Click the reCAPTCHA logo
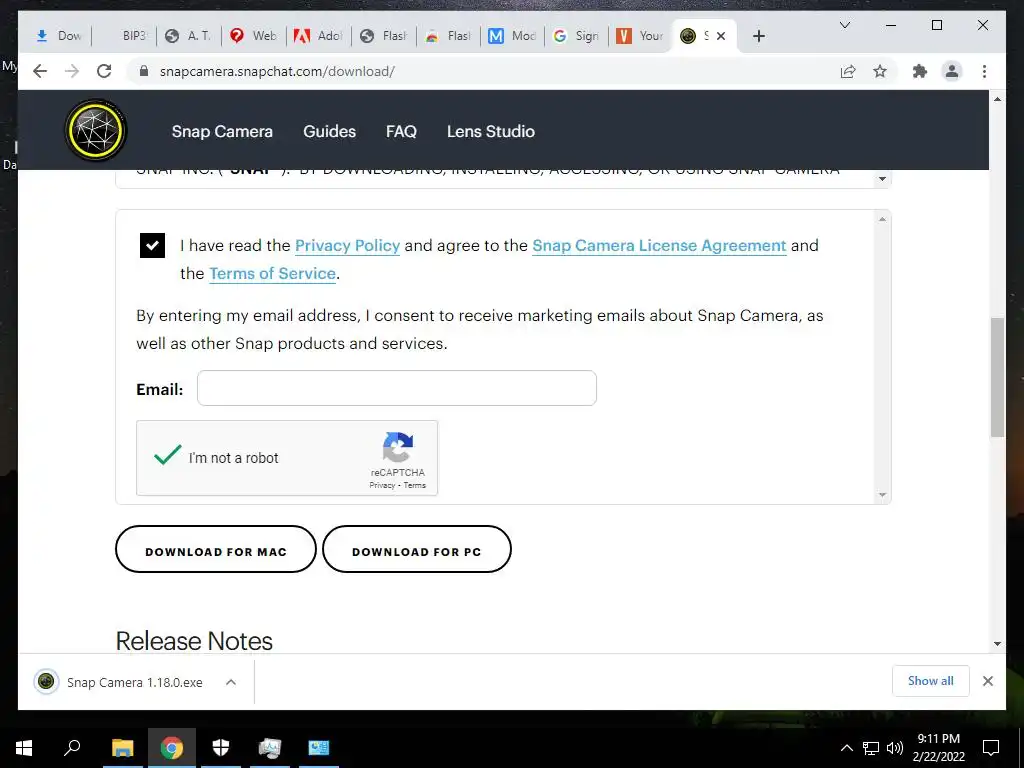The width and height of the screenshot is (1024, 768). [398, 447]
